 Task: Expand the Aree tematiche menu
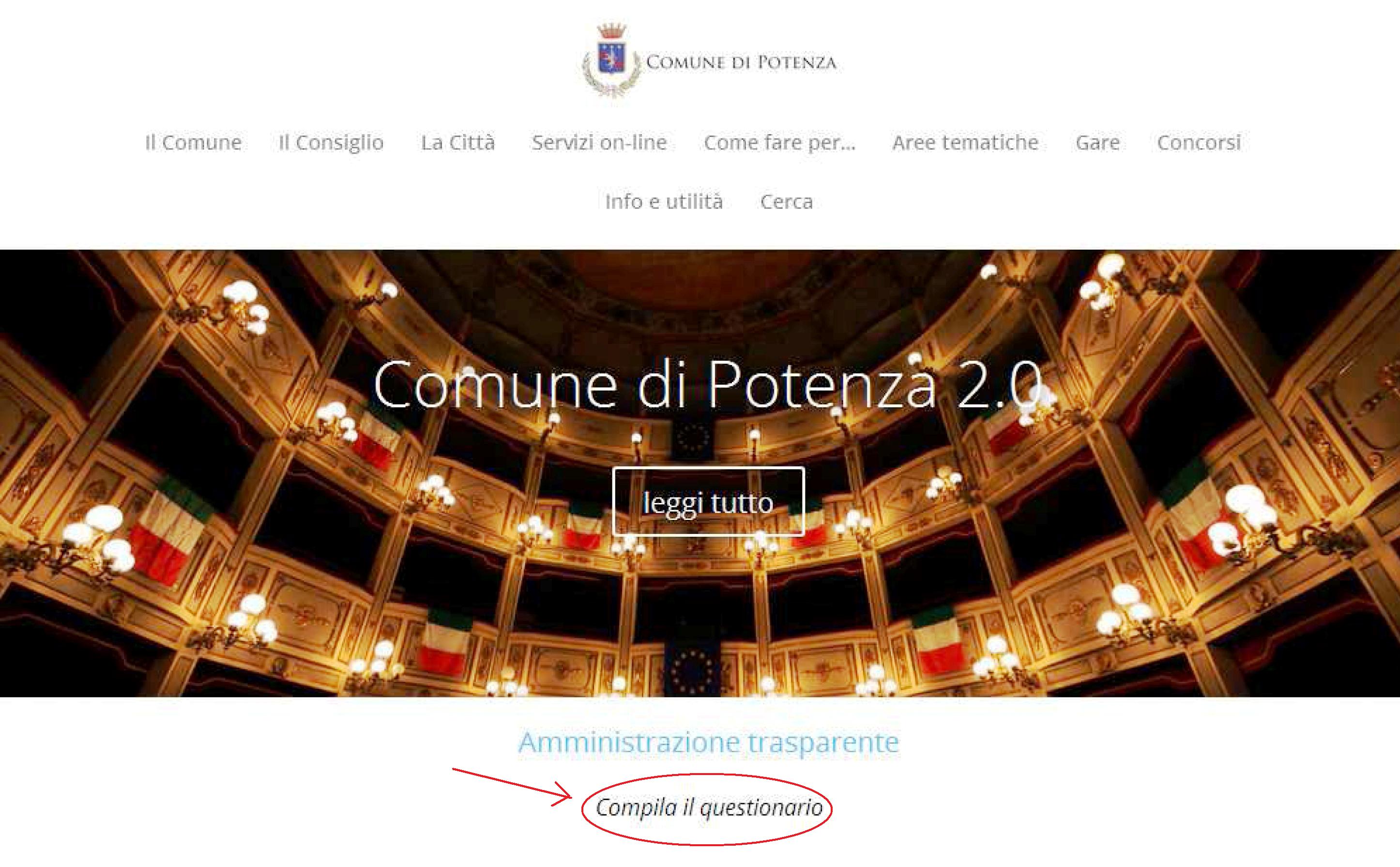(x=965, y=142)
